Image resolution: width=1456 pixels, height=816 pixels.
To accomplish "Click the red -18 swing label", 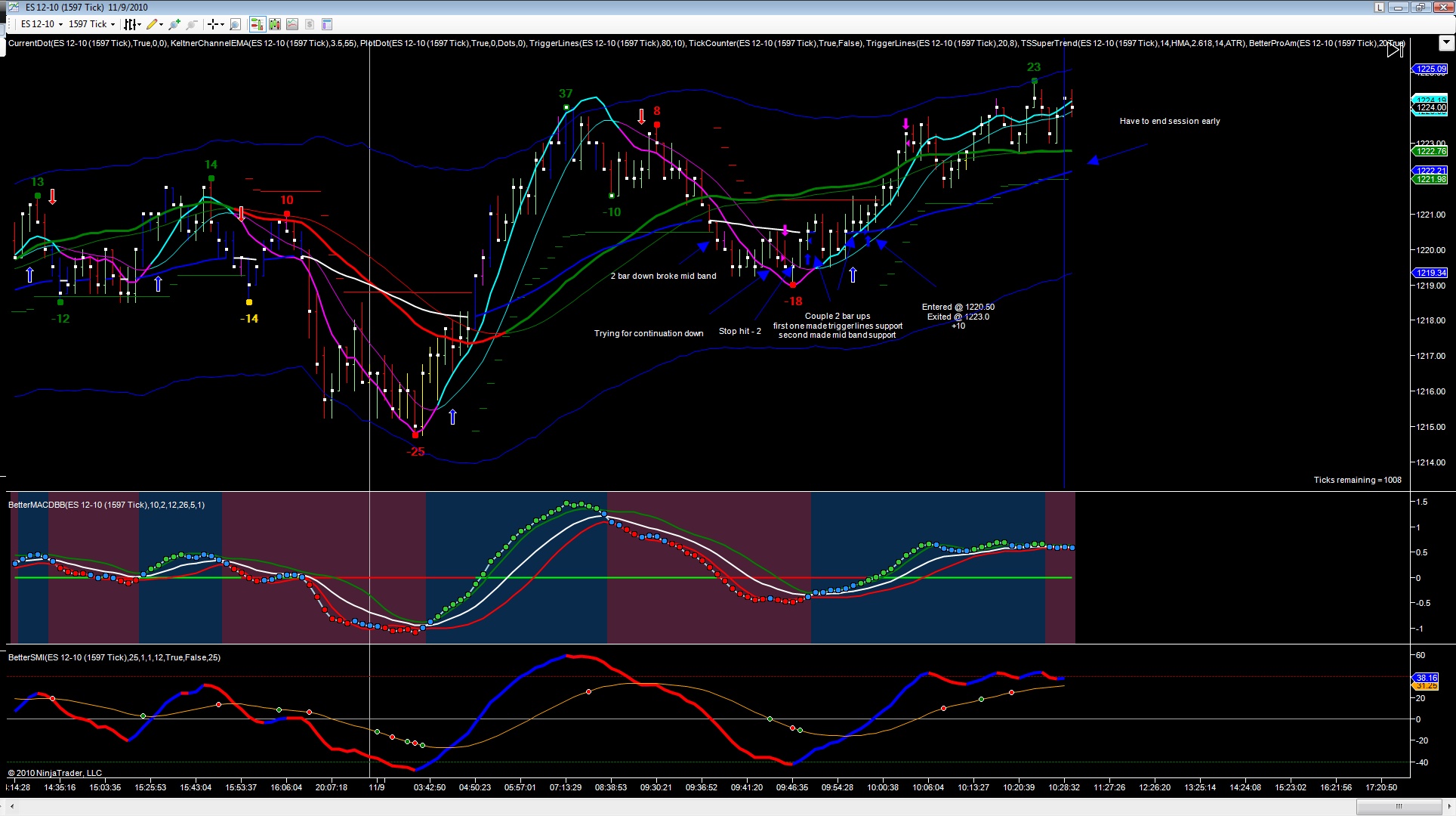I will point(793,301).
